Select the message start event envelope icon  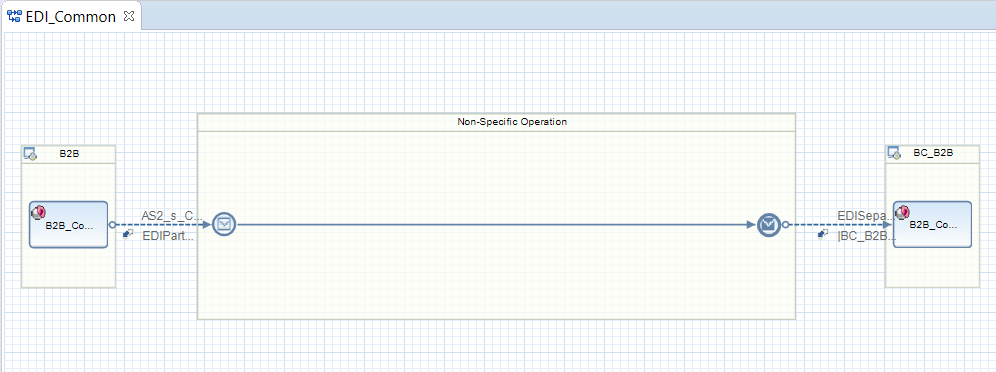pos(224,224)
